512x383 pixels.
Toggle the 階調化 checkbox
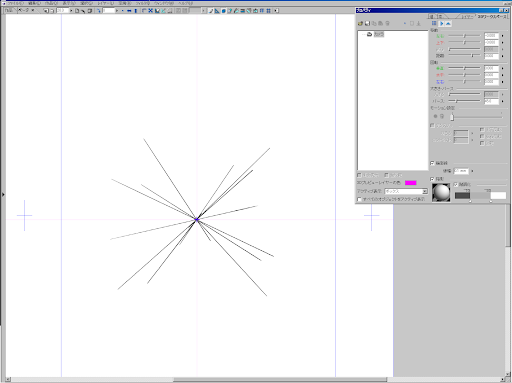[456, 184]
